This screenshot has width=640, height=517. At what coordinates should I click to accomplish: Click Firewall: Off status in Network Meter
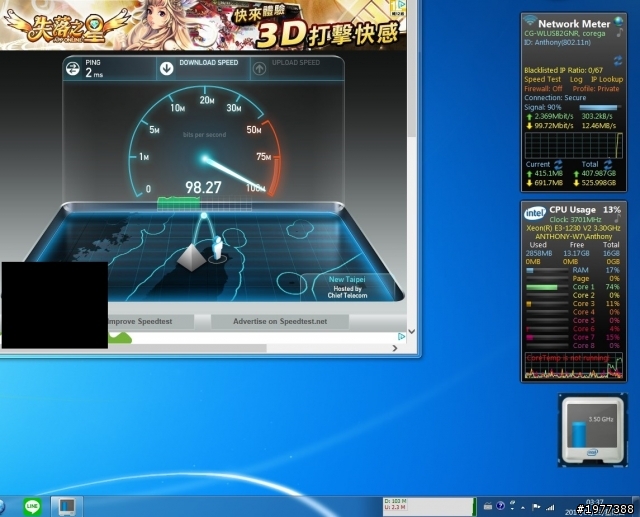543,89
